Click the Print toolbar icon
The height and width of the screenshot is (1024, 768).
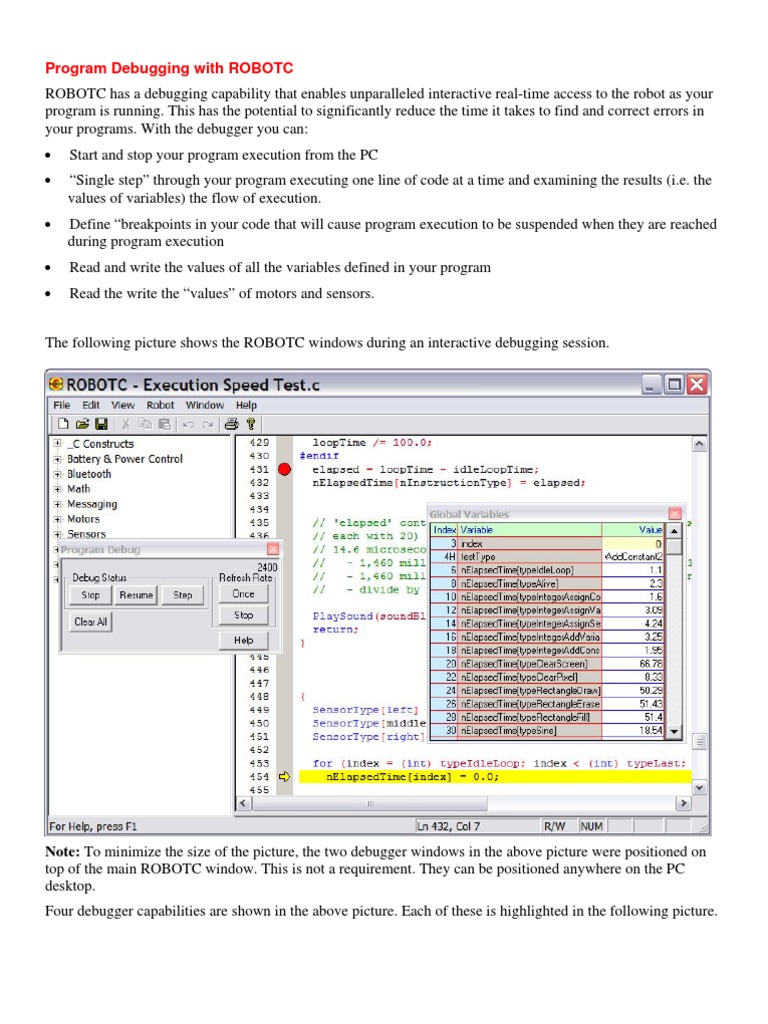[231, 424]
